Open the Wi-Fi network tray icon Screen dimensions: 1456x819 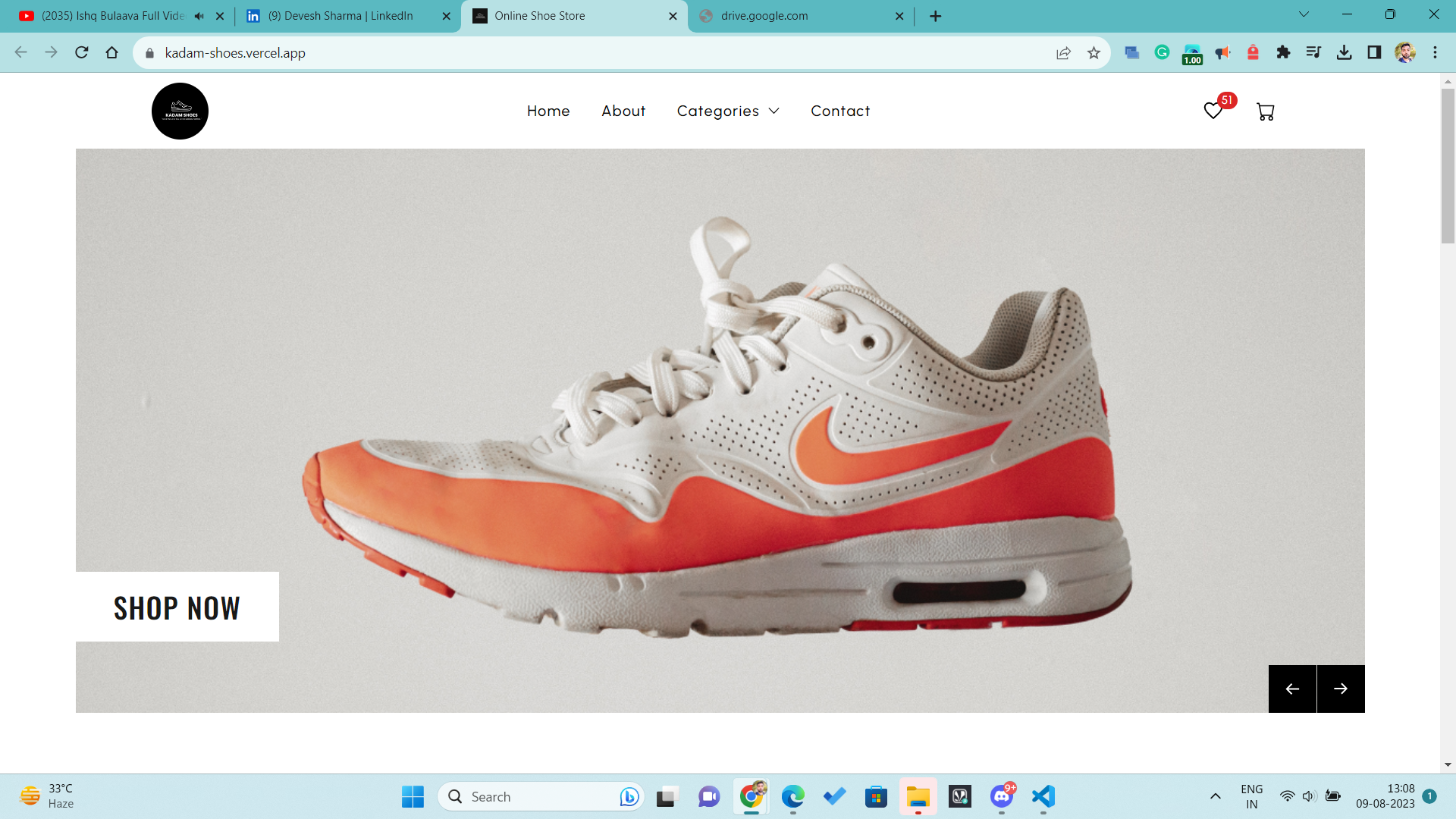tap(1287, 796)
